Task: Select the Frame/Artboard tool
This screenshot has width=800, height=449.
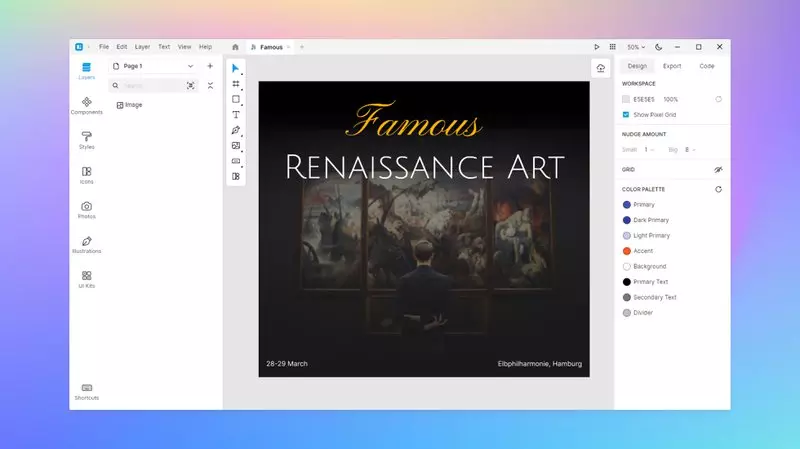Action: pyautogui.click(x=236, y=84)
